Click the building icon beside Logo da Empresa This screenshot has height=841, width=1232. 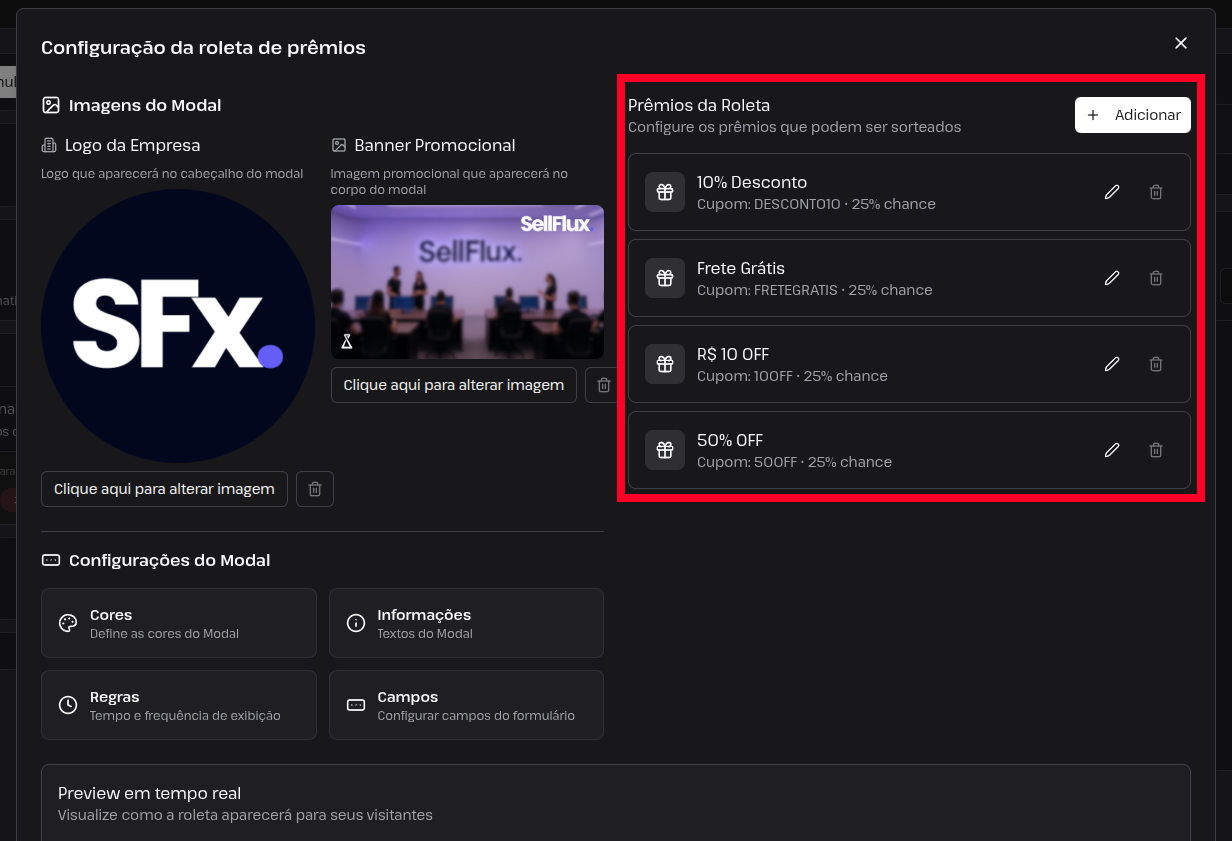pos(49,145)
